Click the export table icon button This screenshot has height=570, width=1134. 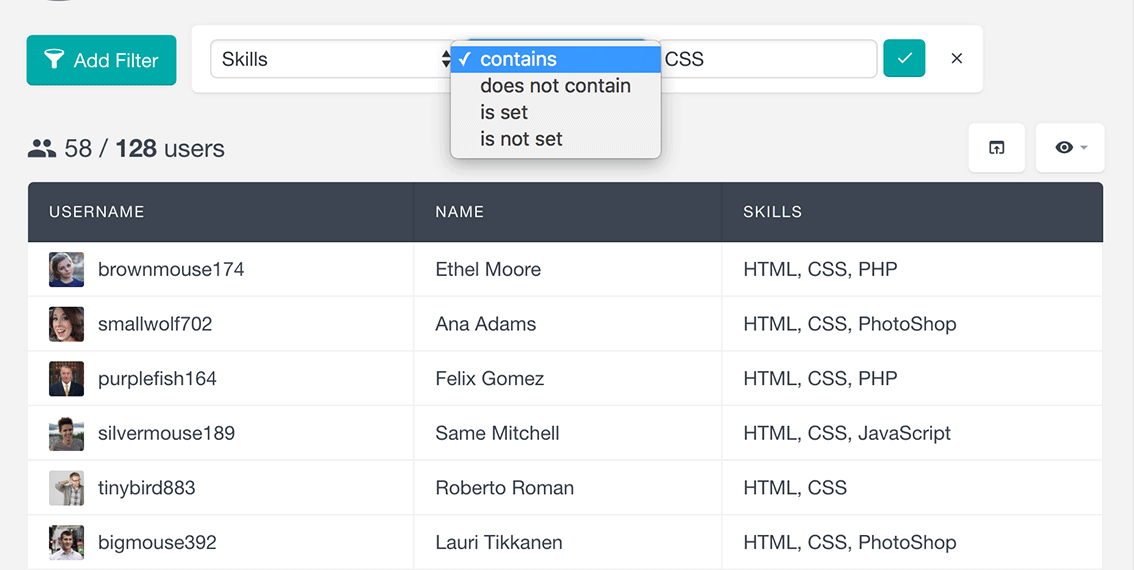coord(996,148)
